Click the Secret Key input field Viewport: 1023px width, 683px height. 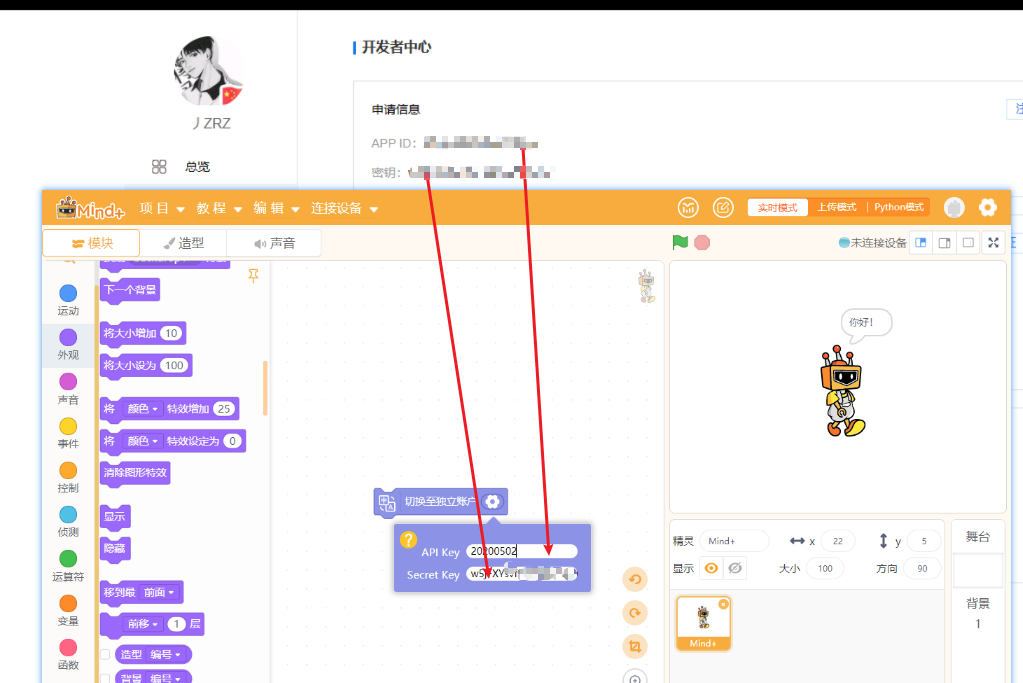522,574
